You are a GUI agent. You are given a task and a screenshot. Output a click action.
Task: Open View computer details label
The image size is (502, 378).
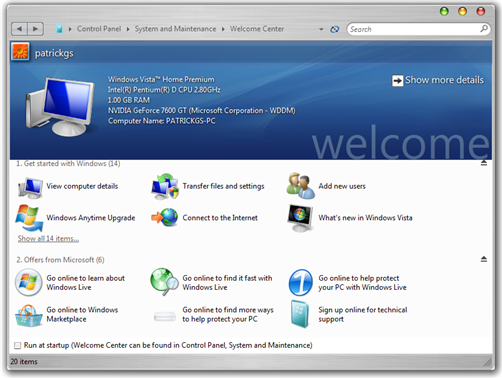coord(82,186)
